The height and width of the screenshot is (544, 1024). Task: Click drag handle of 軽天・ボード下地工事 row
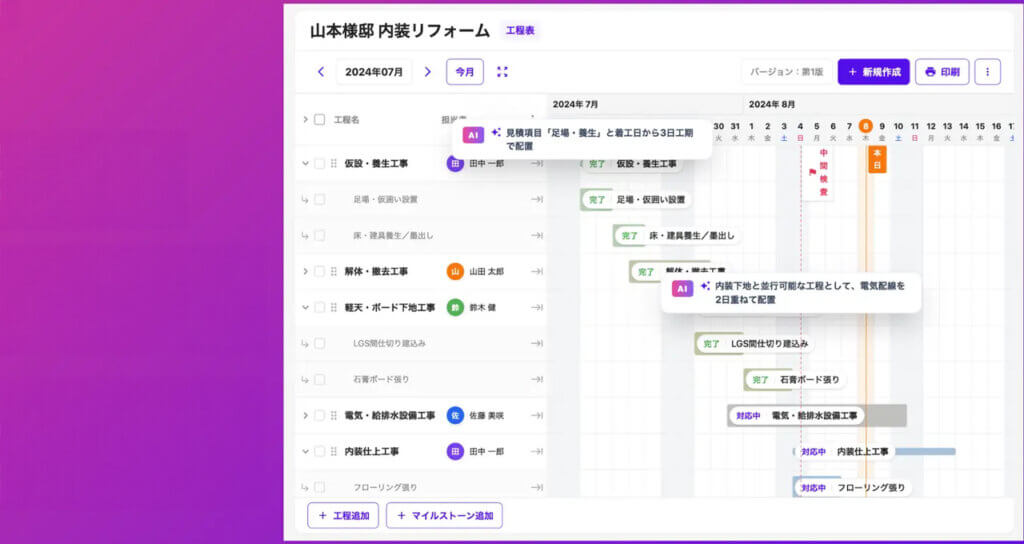click(x=334, y=307)
